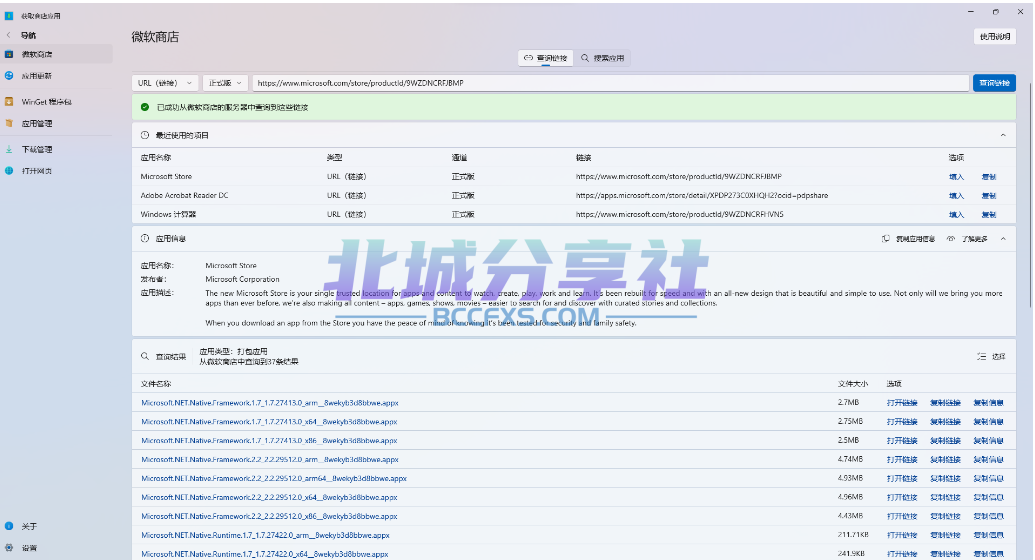Click 打开链接 in the 4.93MB row
1035x560 pixels.
(902, 479)
